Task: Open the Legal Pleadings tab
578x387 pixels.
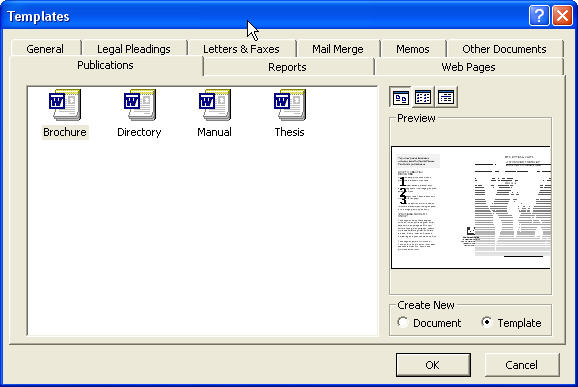Action: point(134,49)
